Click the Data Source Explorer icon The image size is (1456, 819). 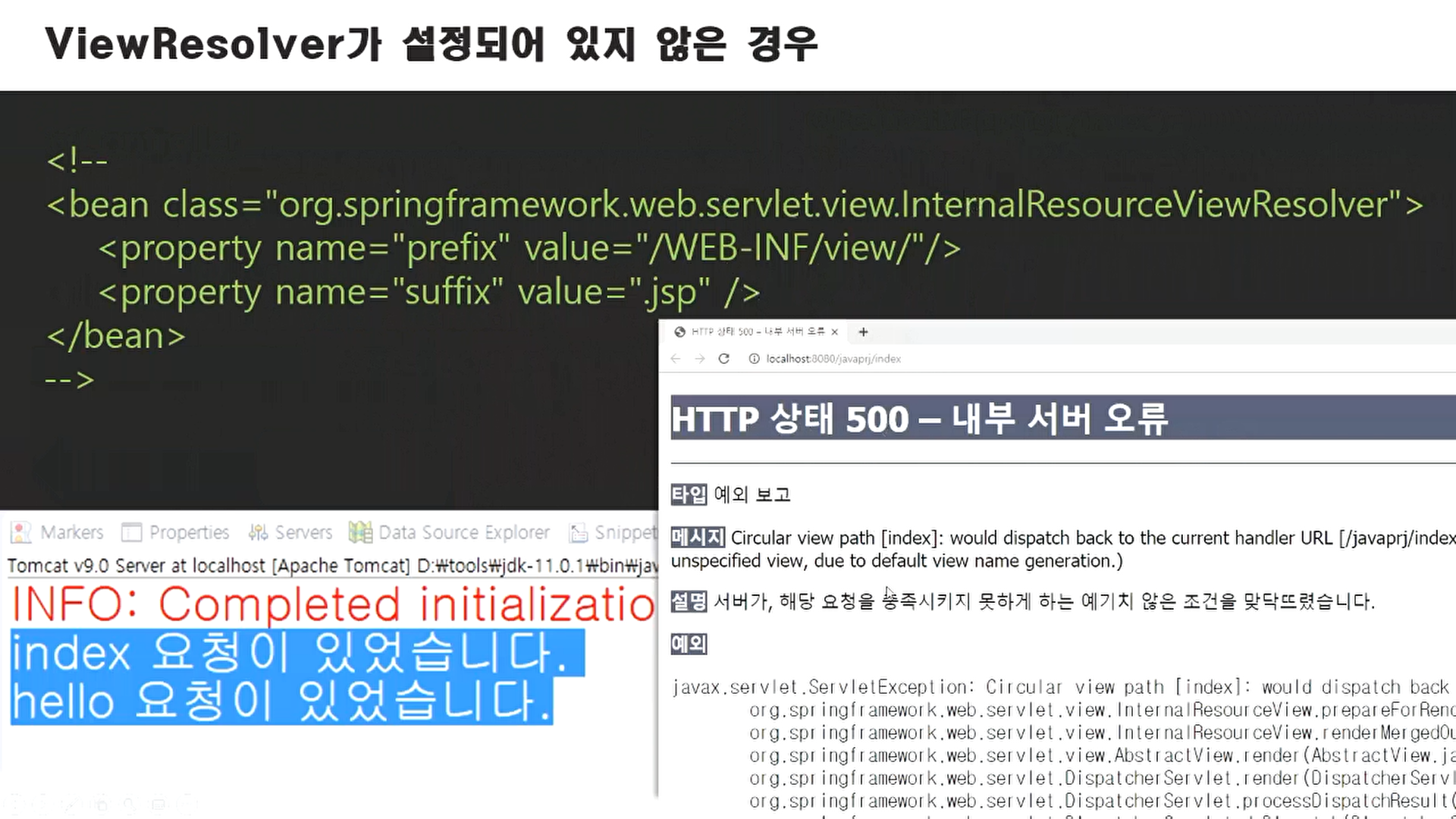[x=360, y=532]
